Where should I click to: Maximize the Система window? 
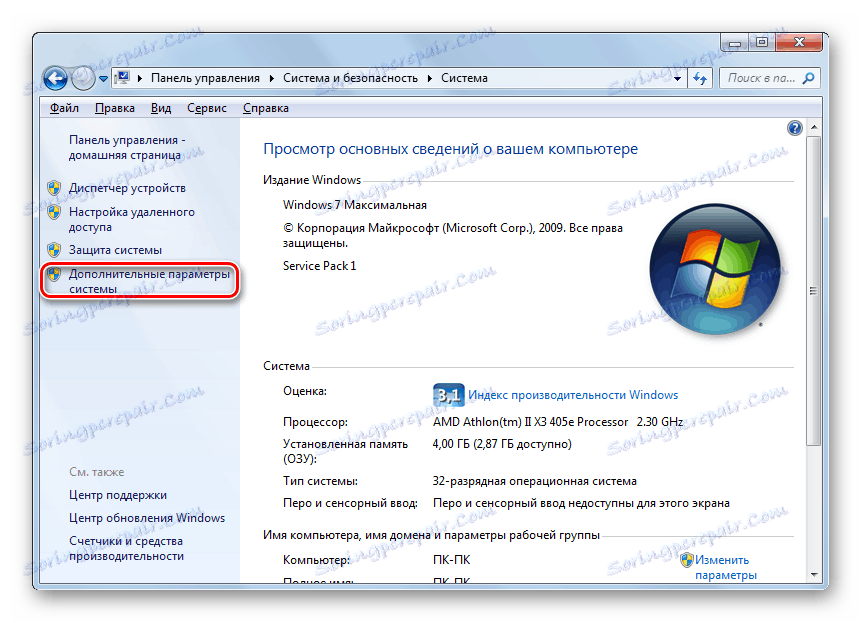coord(762,42)
